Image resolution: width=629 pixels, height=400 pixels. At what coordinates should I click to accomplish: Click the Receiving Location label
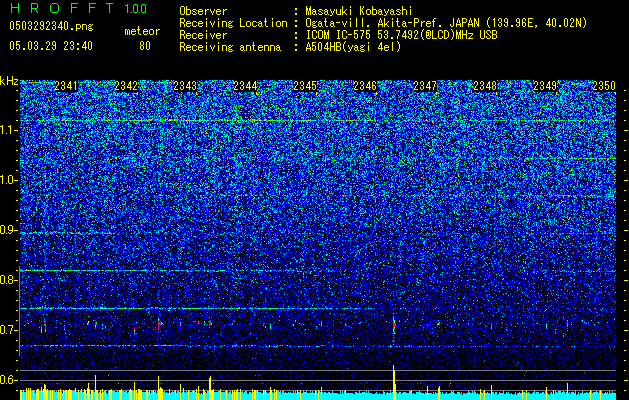pyautogui.click(x=233, y=23)
